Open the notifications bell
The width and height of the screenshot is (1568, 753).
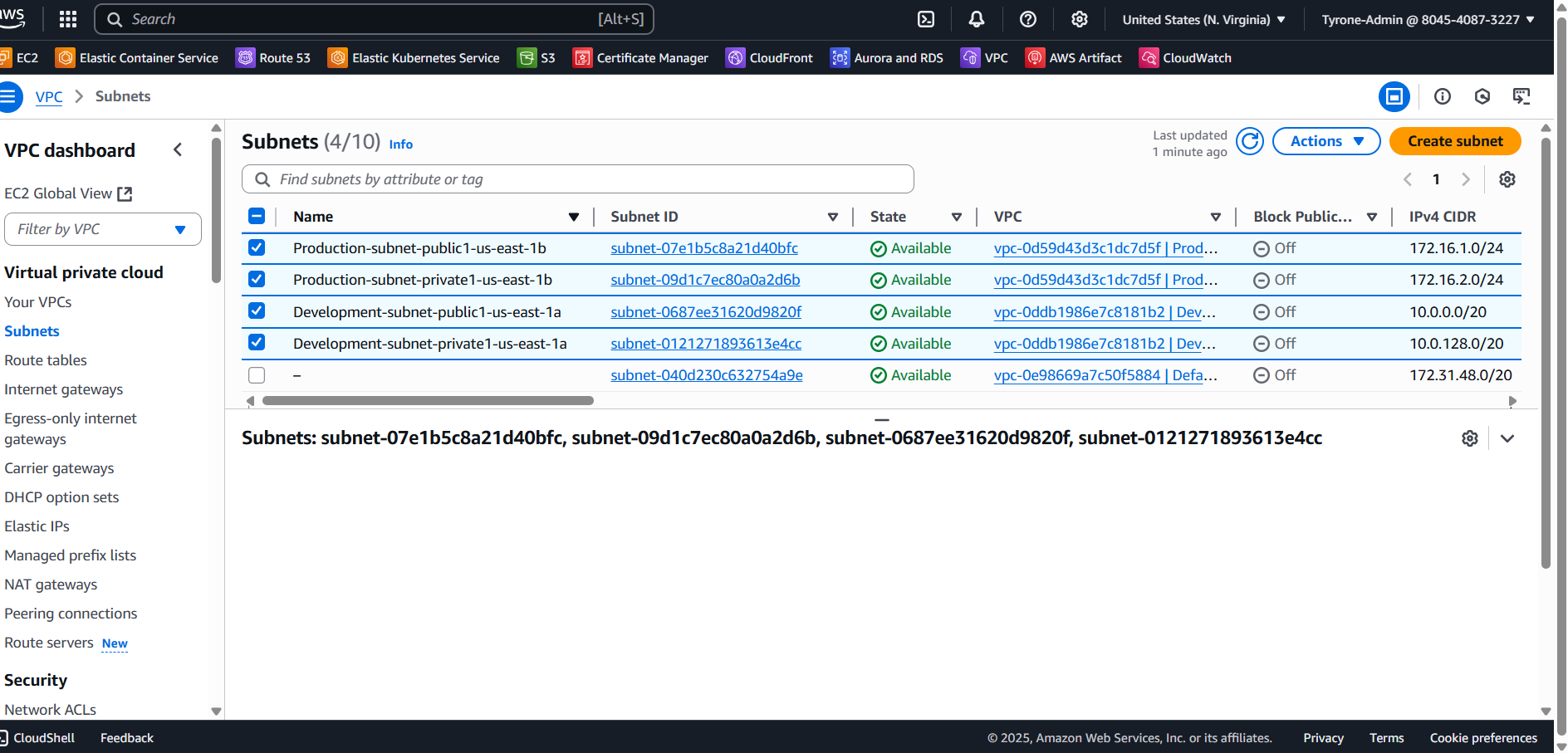pyautogui.click(x=976, y=18)
